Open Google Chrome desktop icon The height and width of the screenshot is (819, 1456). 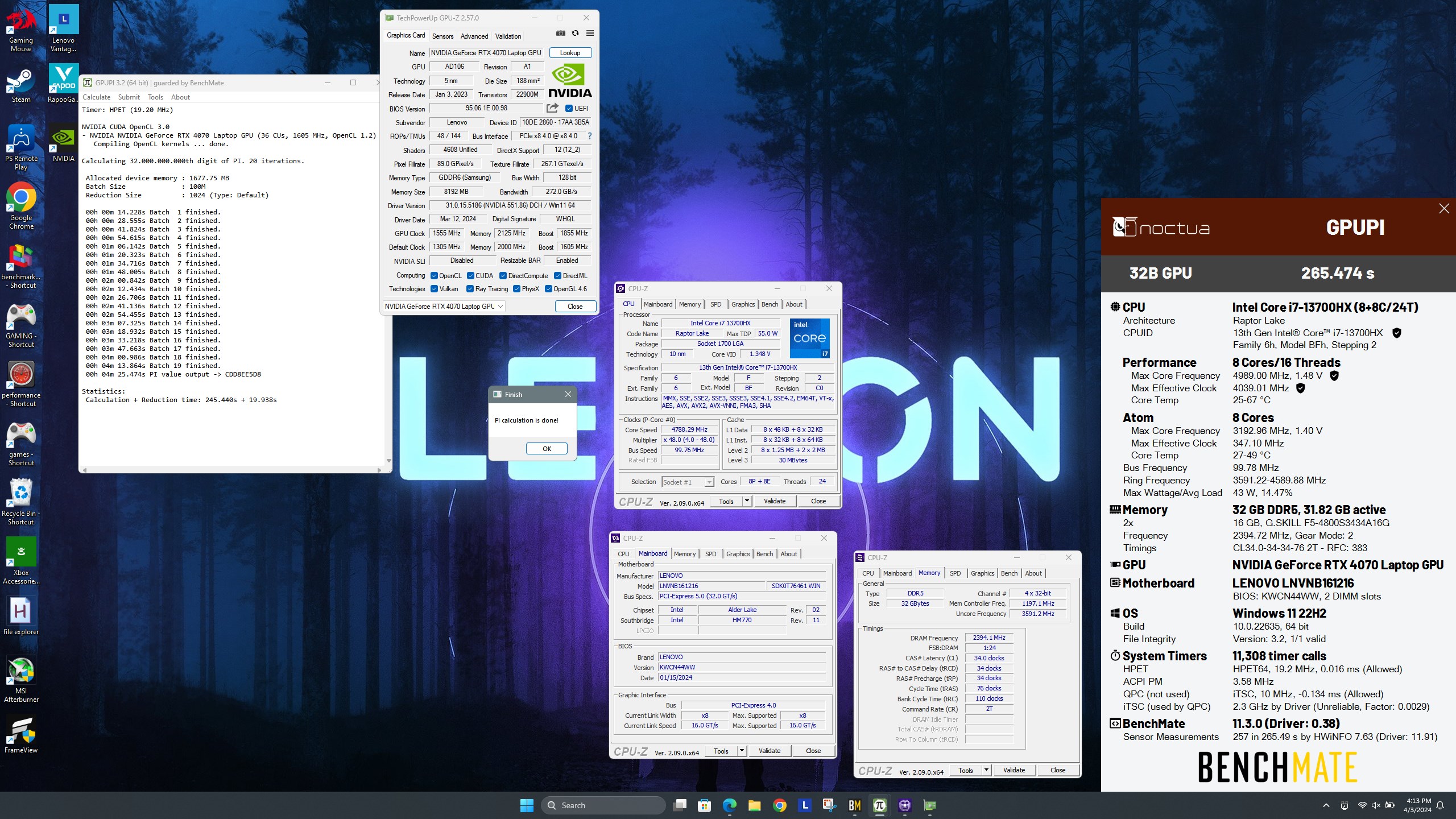(21, 206)
